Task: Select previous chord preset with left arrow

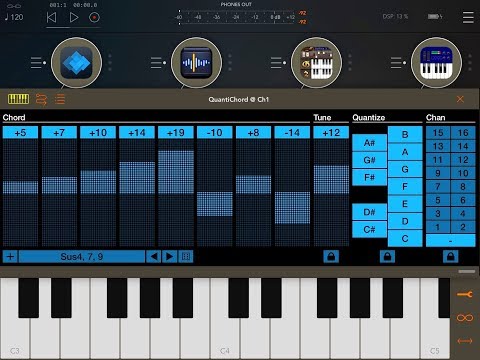Action: point(153,257)
